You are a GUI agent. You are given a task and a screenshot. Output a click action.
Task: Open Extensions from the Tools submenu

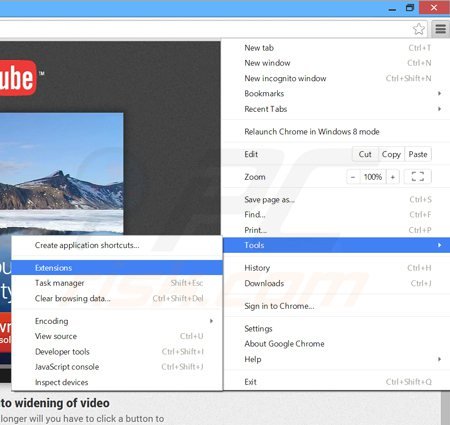(x=117, y=268)
